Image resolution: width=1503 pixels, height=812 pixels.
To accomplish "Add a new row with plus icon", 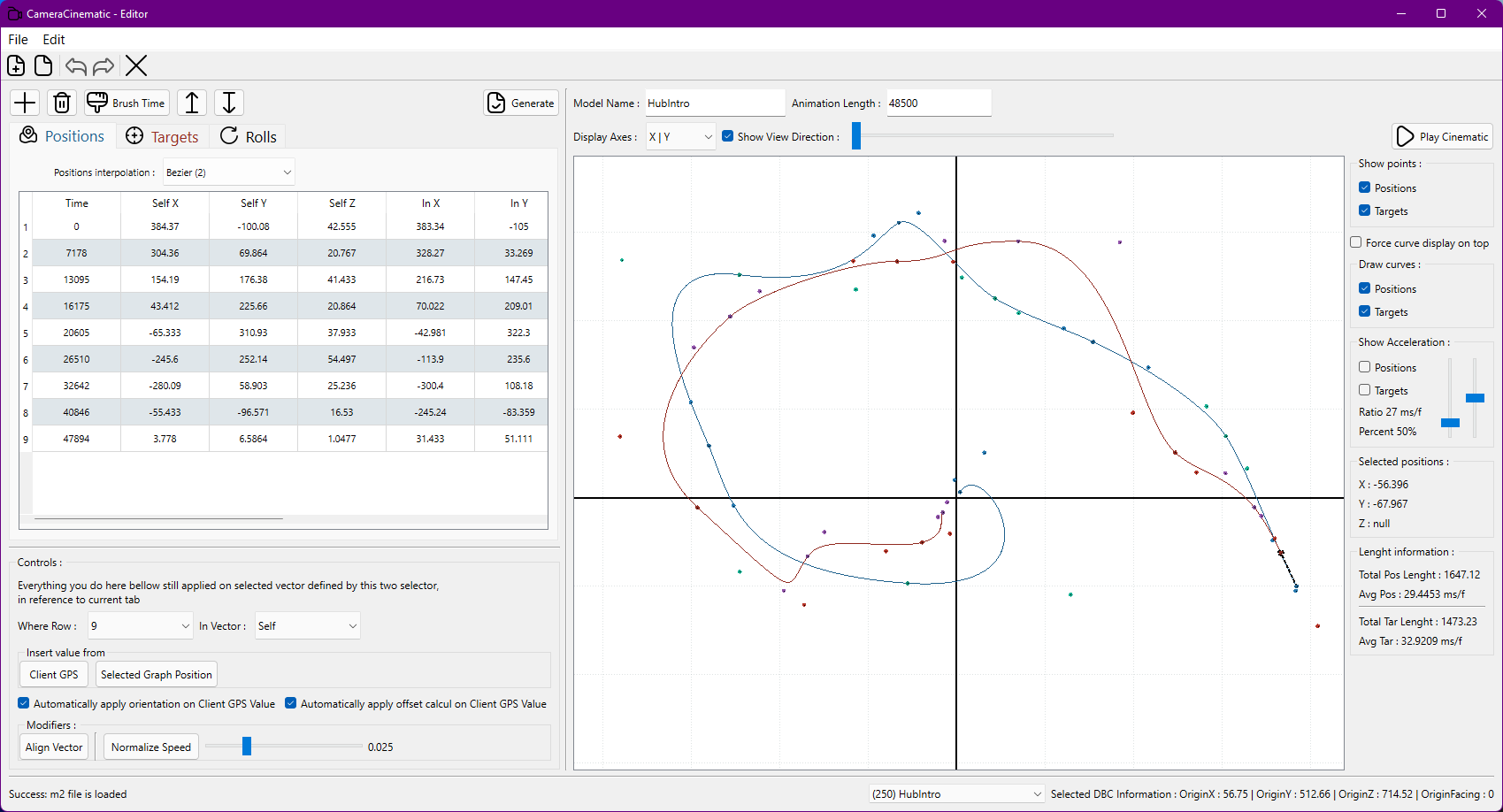I will [x=26, y=103].
